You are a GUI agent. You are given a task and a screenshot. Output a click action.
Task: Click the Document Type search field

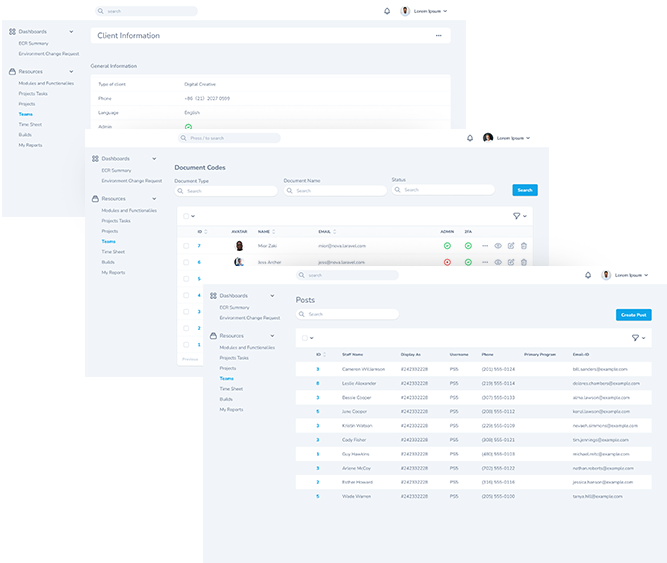(225, 190)
